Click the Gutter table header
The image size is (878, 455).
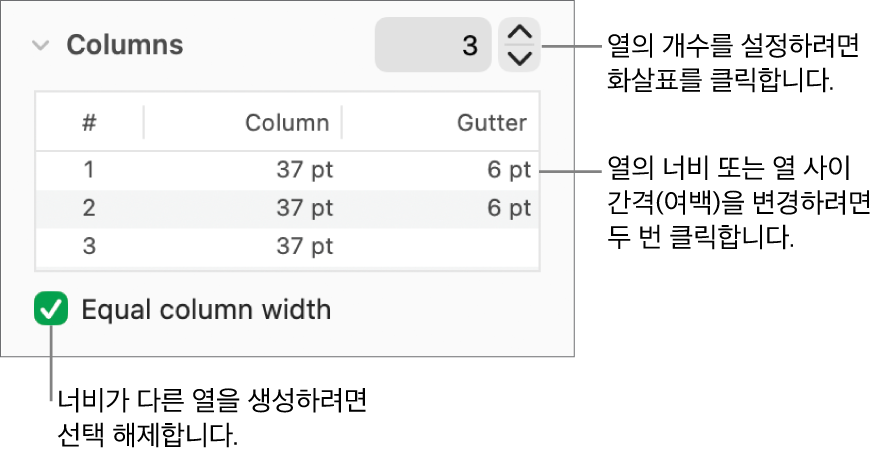tap(491, 123)
